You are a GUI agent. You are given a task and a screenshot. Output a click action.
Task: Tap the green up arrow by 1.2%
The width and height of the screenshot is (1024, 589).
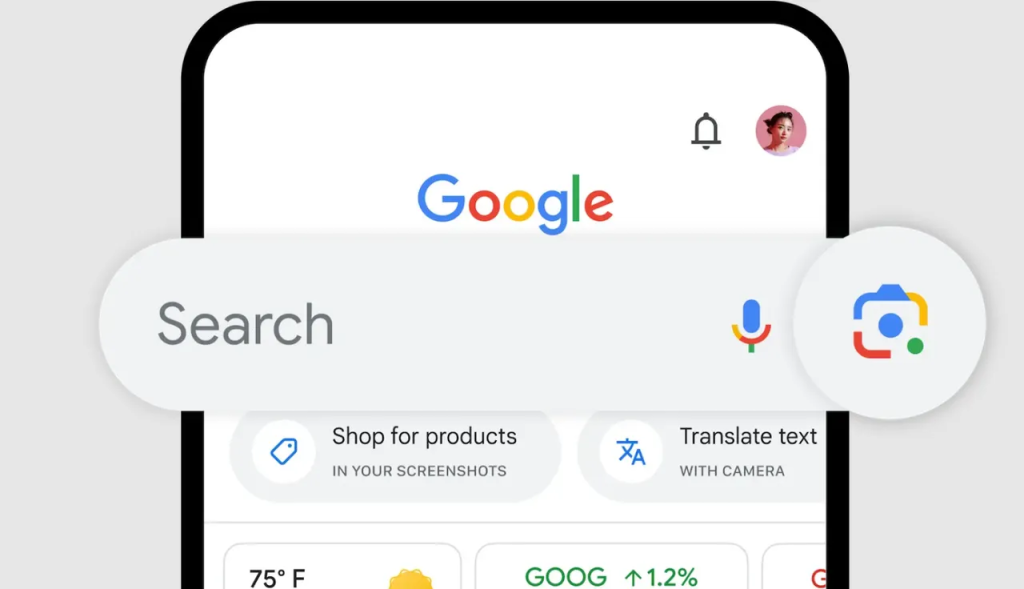(633, 578)
